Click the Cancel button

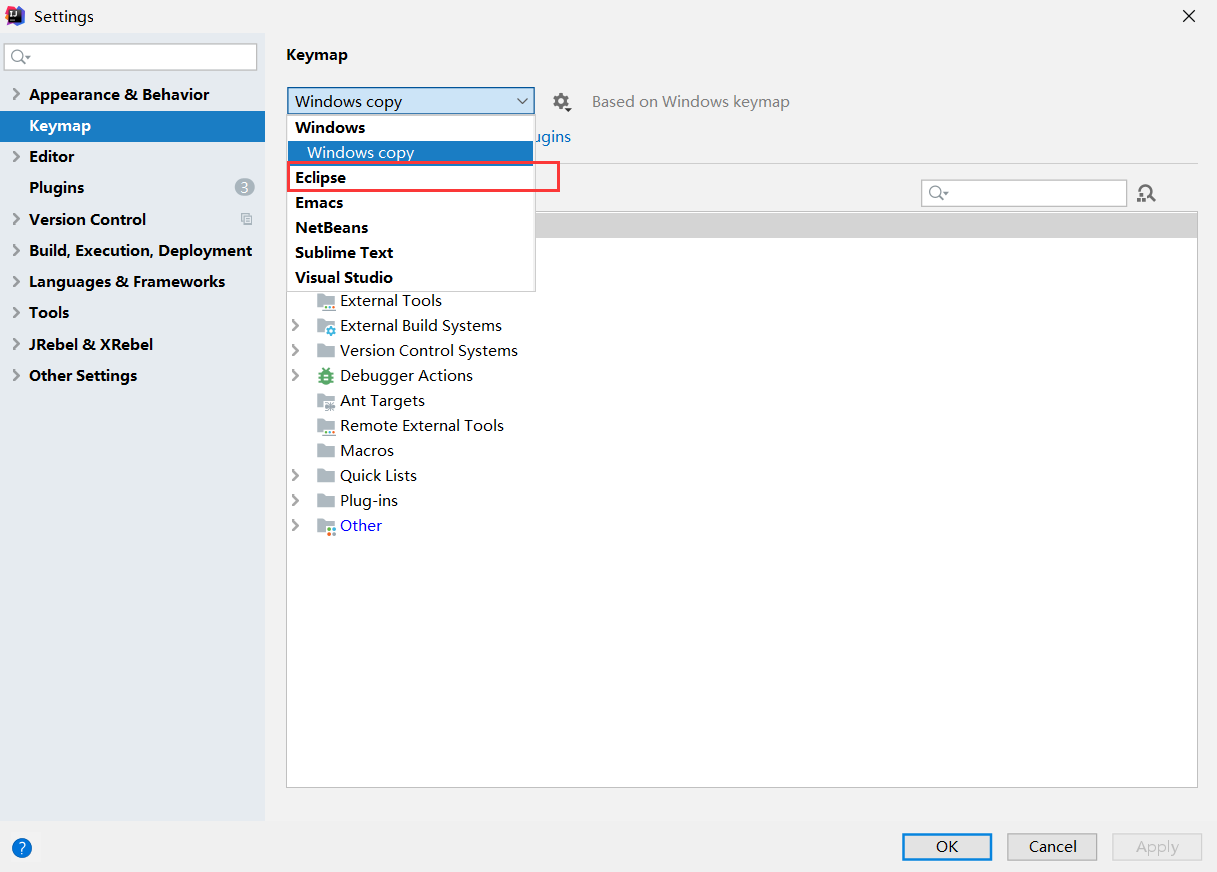tap(1052, 847)
